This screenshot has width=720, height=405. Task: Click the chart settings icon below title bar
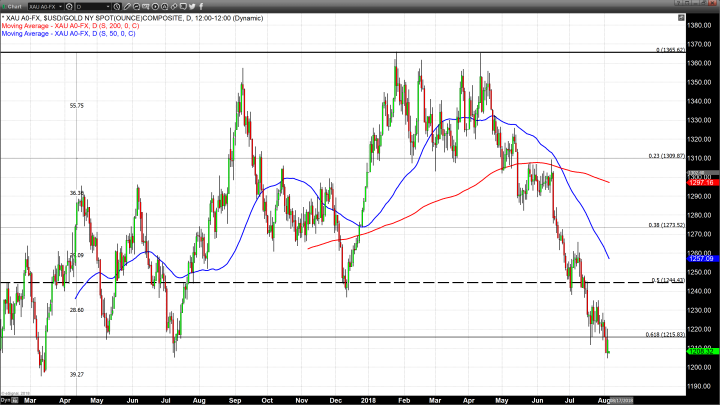click(681, 17)
